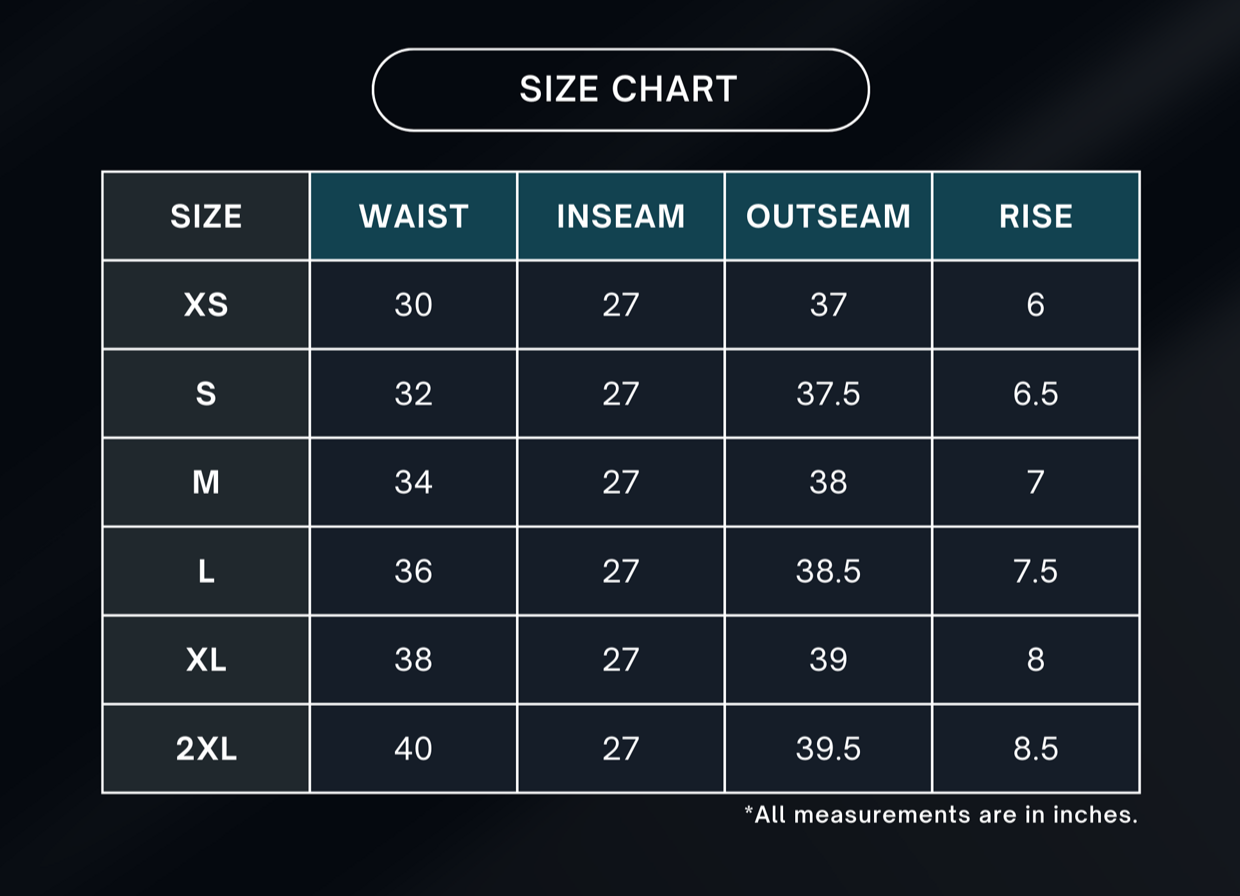Click rise value 8 in XL row
The width and height of the screenshot is (1240, 896).
pyautogui.click(x=1035, y=660)
